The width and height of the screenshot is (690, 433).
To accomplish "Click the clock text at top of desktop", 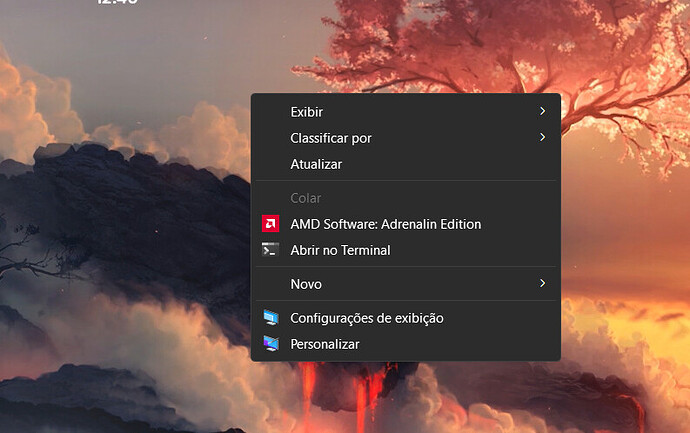I will pos(117,3).
